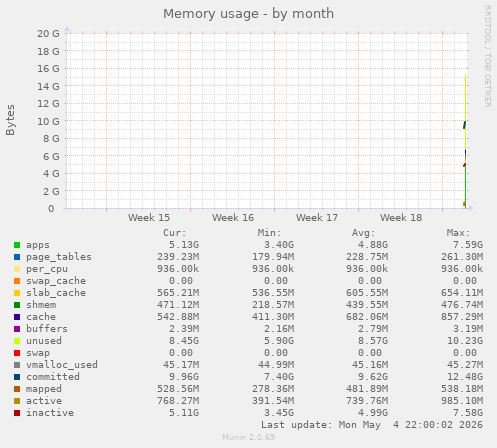
Task: Select the 'slab_cache' legend label
Action: pyautogui.click(x=56, y=293)
